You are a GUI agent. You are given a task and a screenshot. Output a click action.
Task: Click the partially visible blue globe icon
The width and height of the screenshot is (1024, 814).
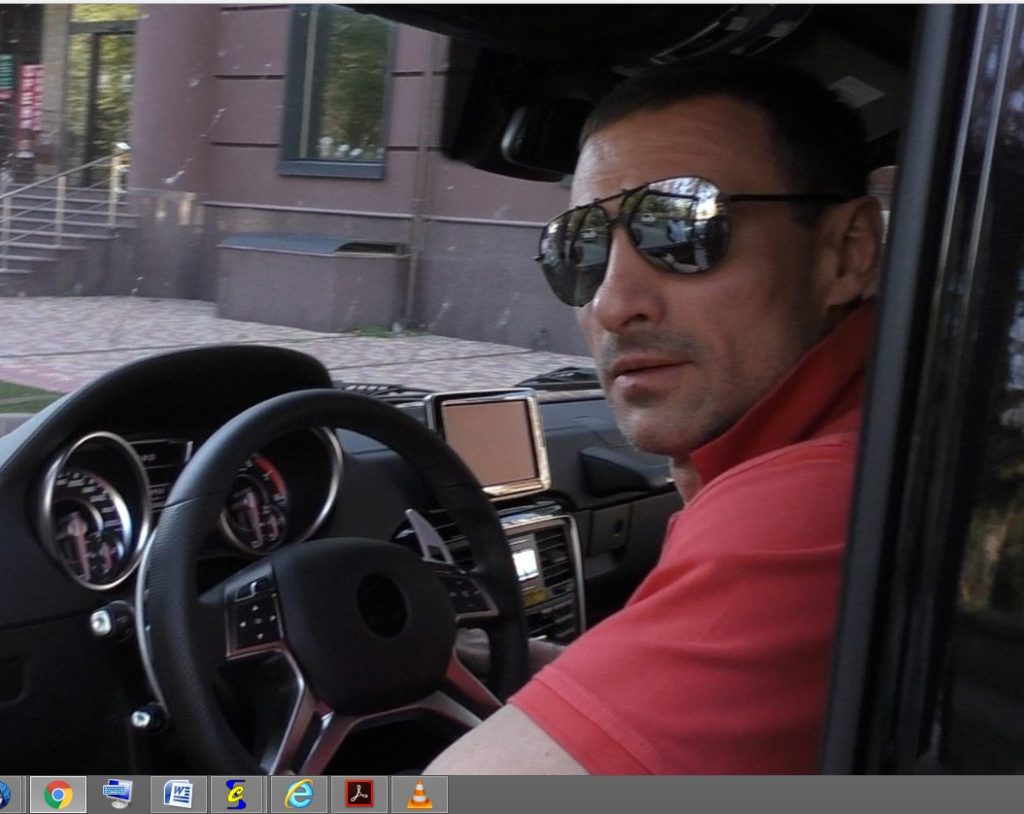point(5,794)
